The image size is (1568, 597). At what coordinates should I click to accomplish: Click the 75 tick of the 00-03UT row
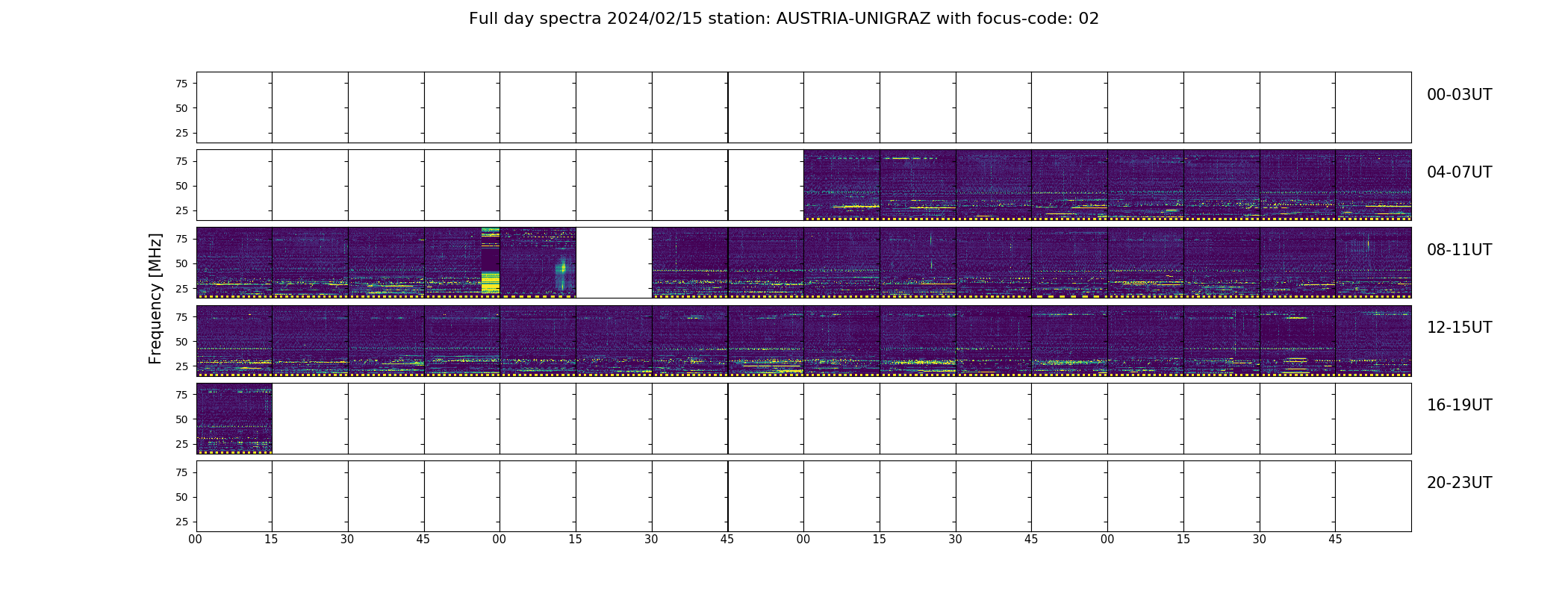[x=181, y=84]
